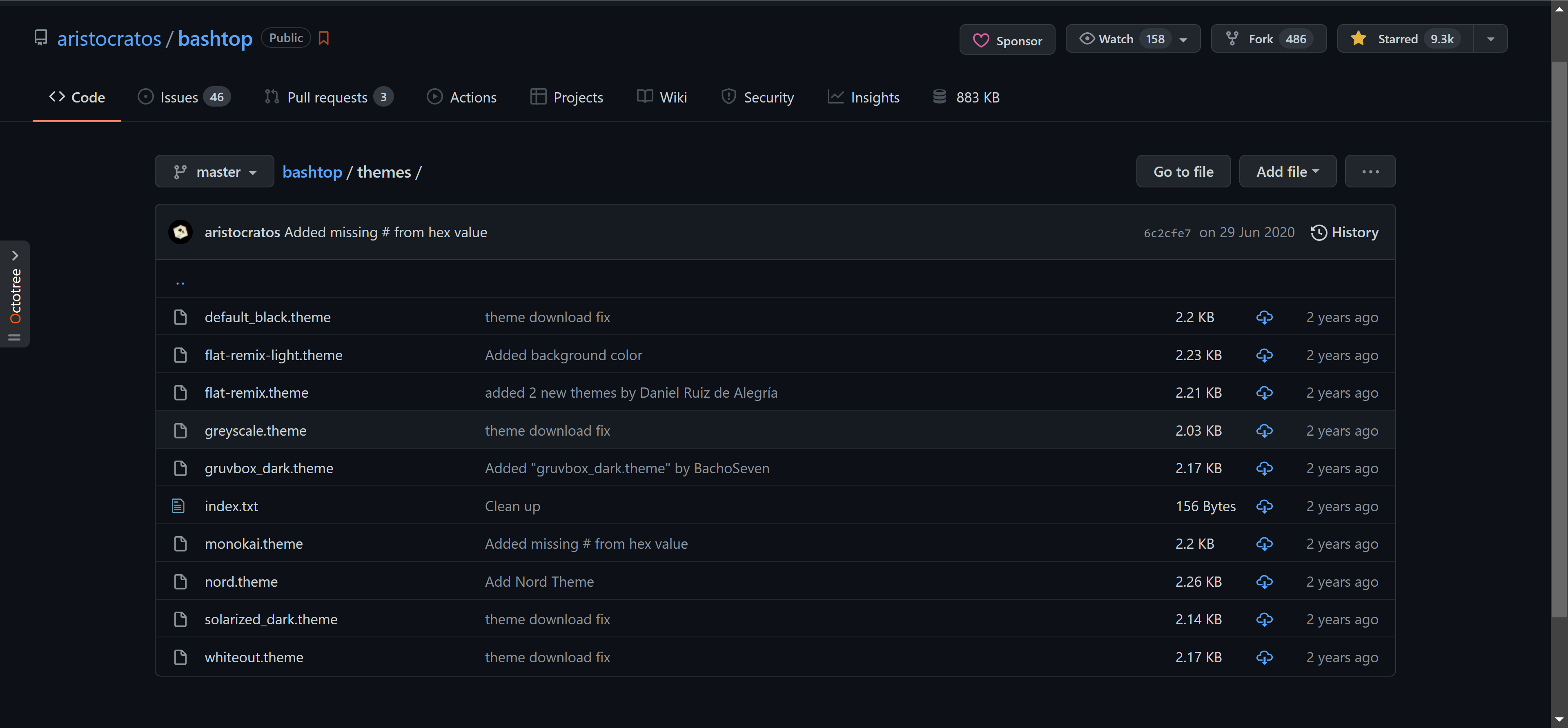This screenshot has height=728, width=1568.
Task: Click the bookmark icon next to Public badge
Action: tap(324, 38)
